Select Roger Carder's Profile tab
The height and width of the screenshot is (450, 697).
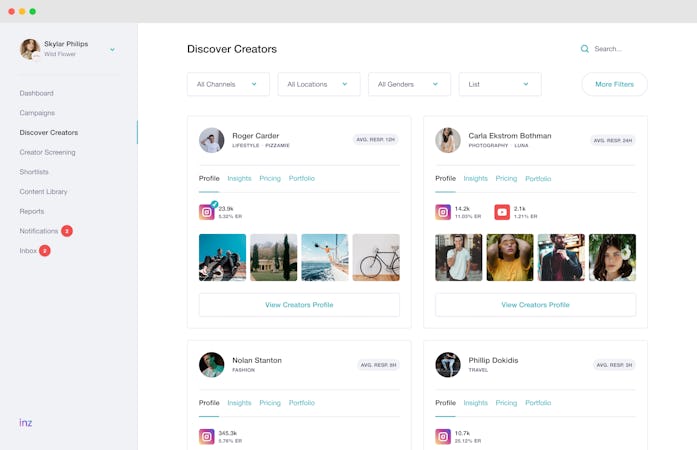[209, 178]
